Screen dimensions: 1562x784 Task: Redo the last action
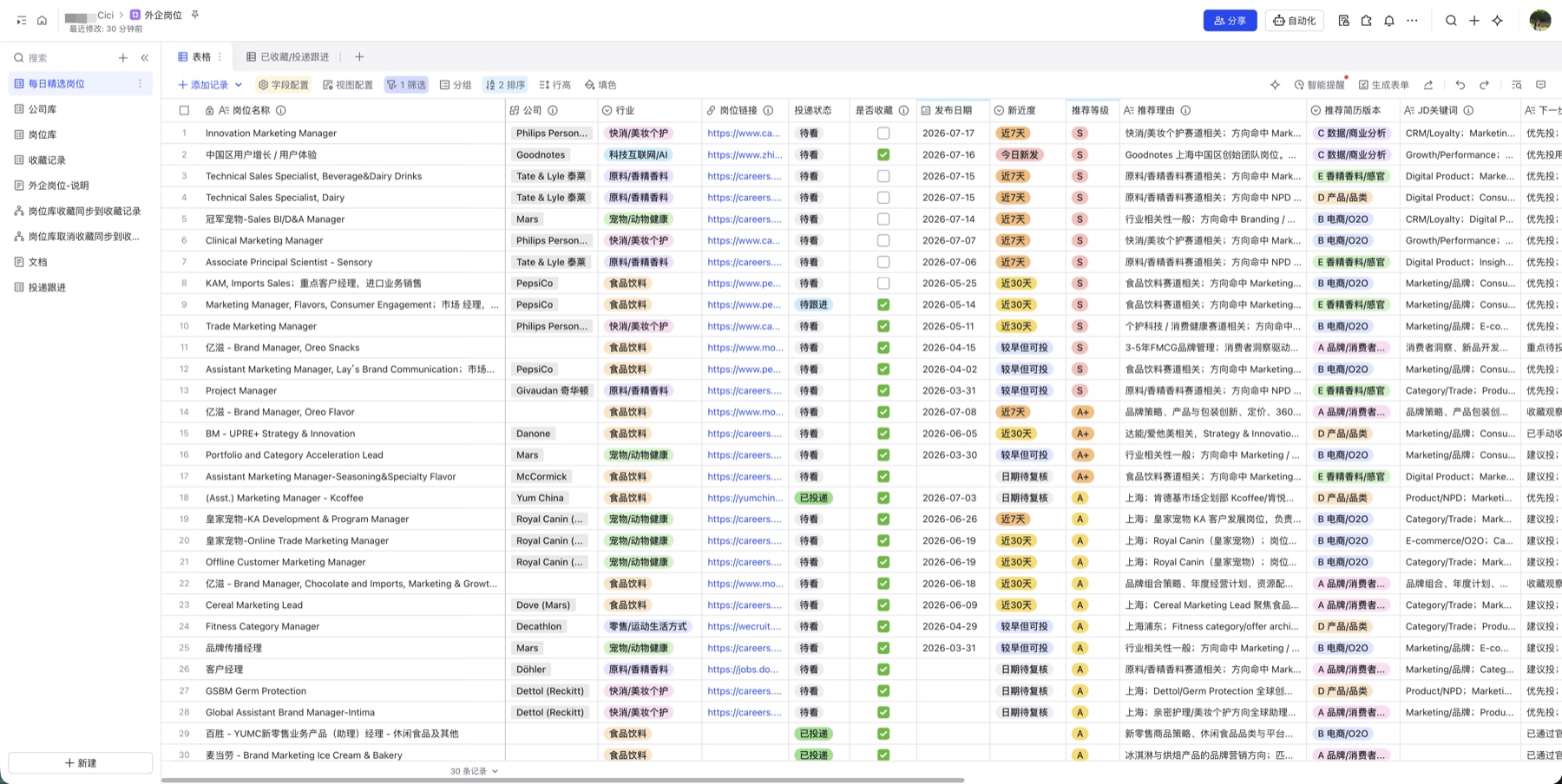pos(1485,85)
